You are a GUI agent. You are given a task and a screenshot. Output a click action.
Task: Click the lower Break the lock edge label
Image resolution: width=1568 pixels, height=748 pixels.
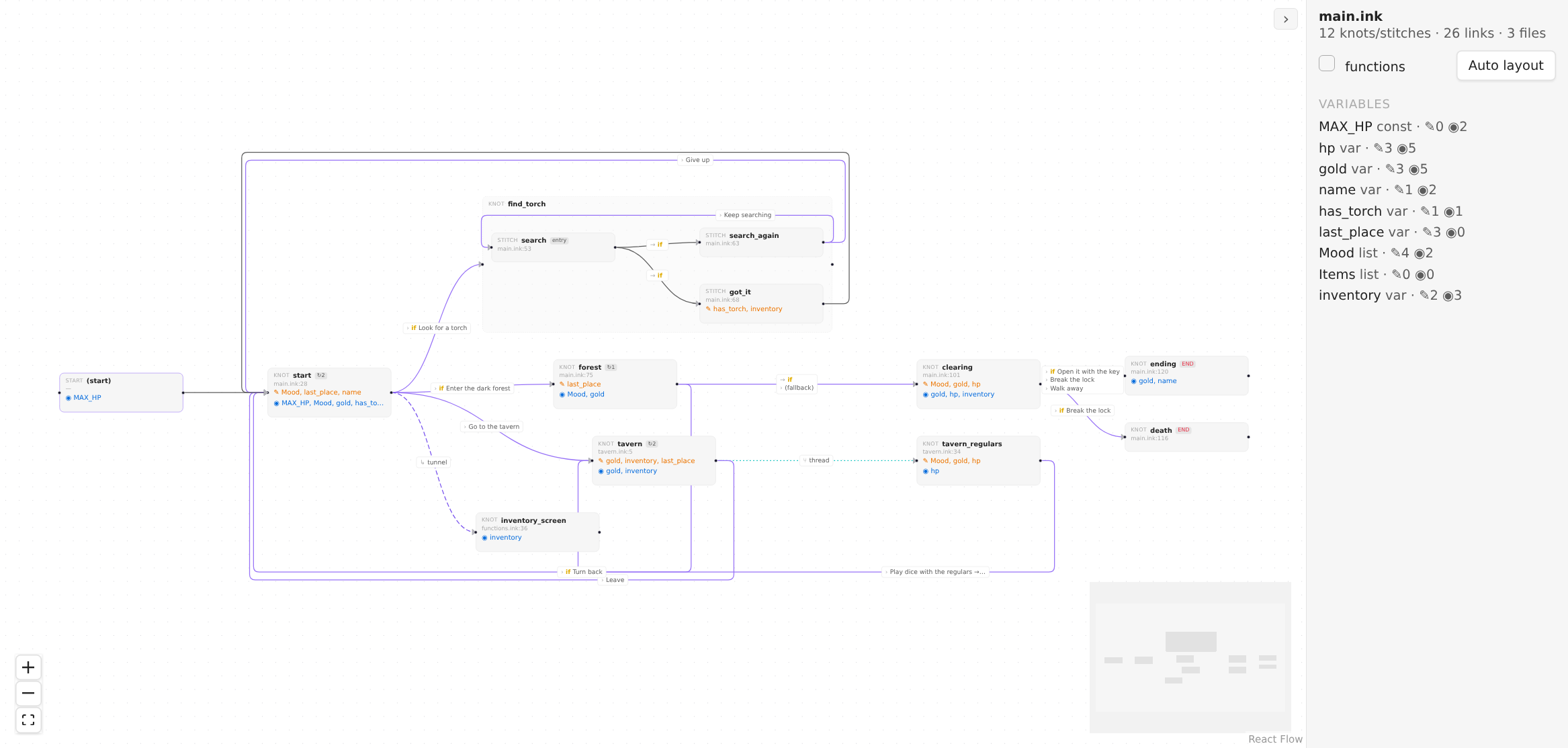[1082, 411]
